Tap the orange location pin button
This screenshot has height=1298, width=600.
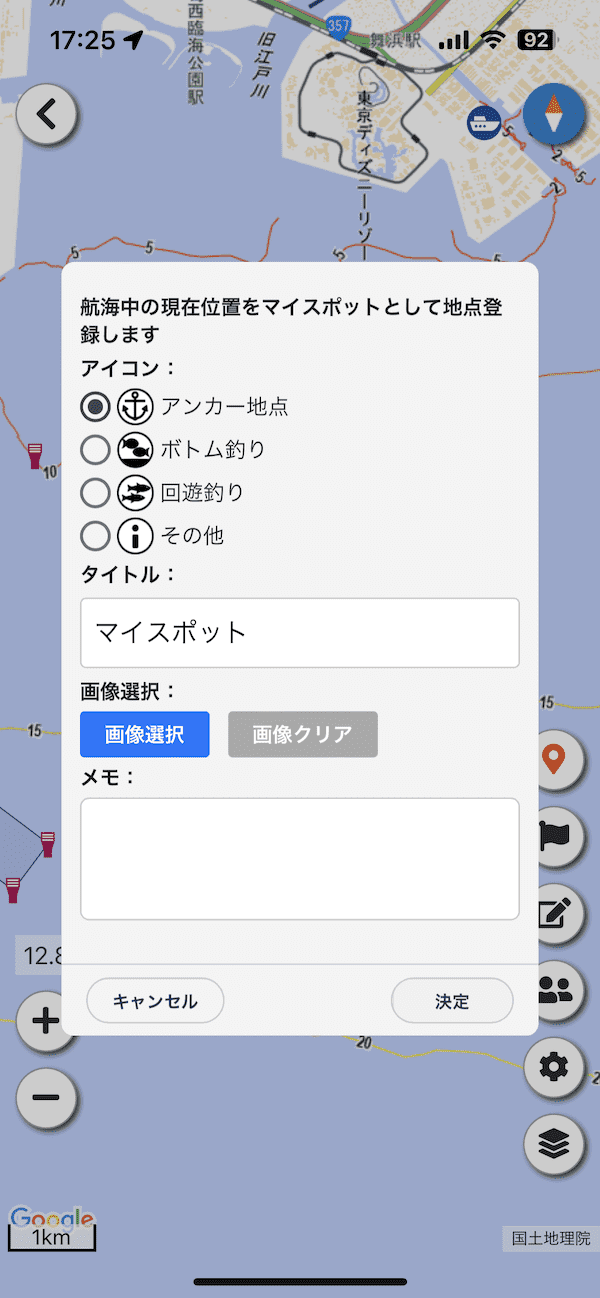pyautogui.click(x=554, y=759)
